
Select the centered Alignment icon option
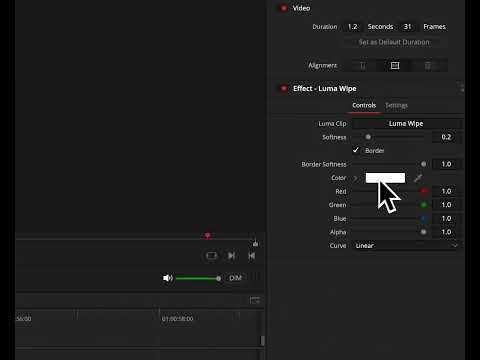point(395,65)
